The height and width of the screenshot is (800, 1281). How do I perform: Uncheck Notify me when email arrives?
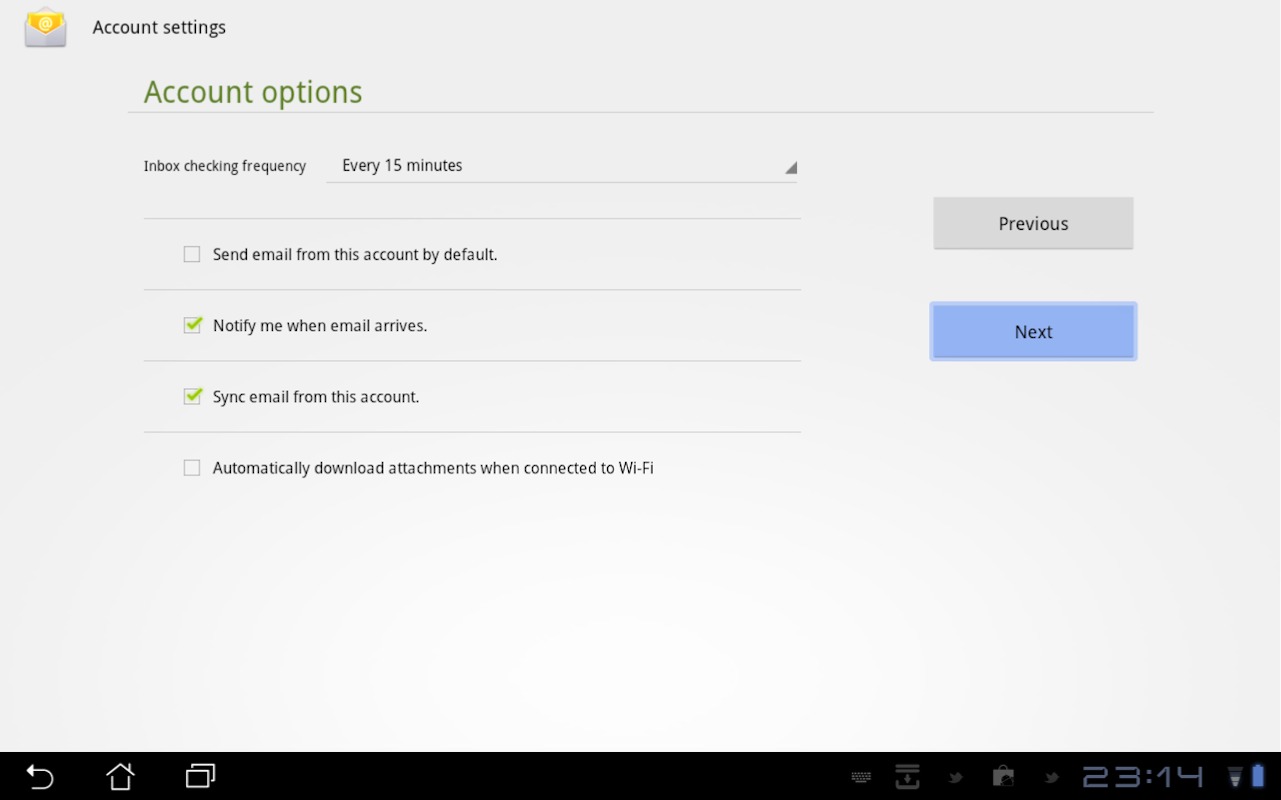[x=192, y=326]
